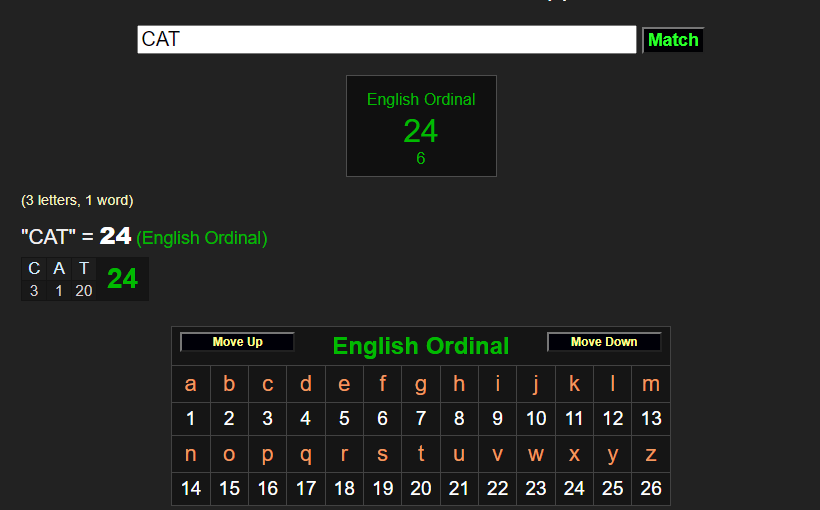Click the number 1 chart cell
Viewport: 820px width, 510px height.
click(191, 419)
